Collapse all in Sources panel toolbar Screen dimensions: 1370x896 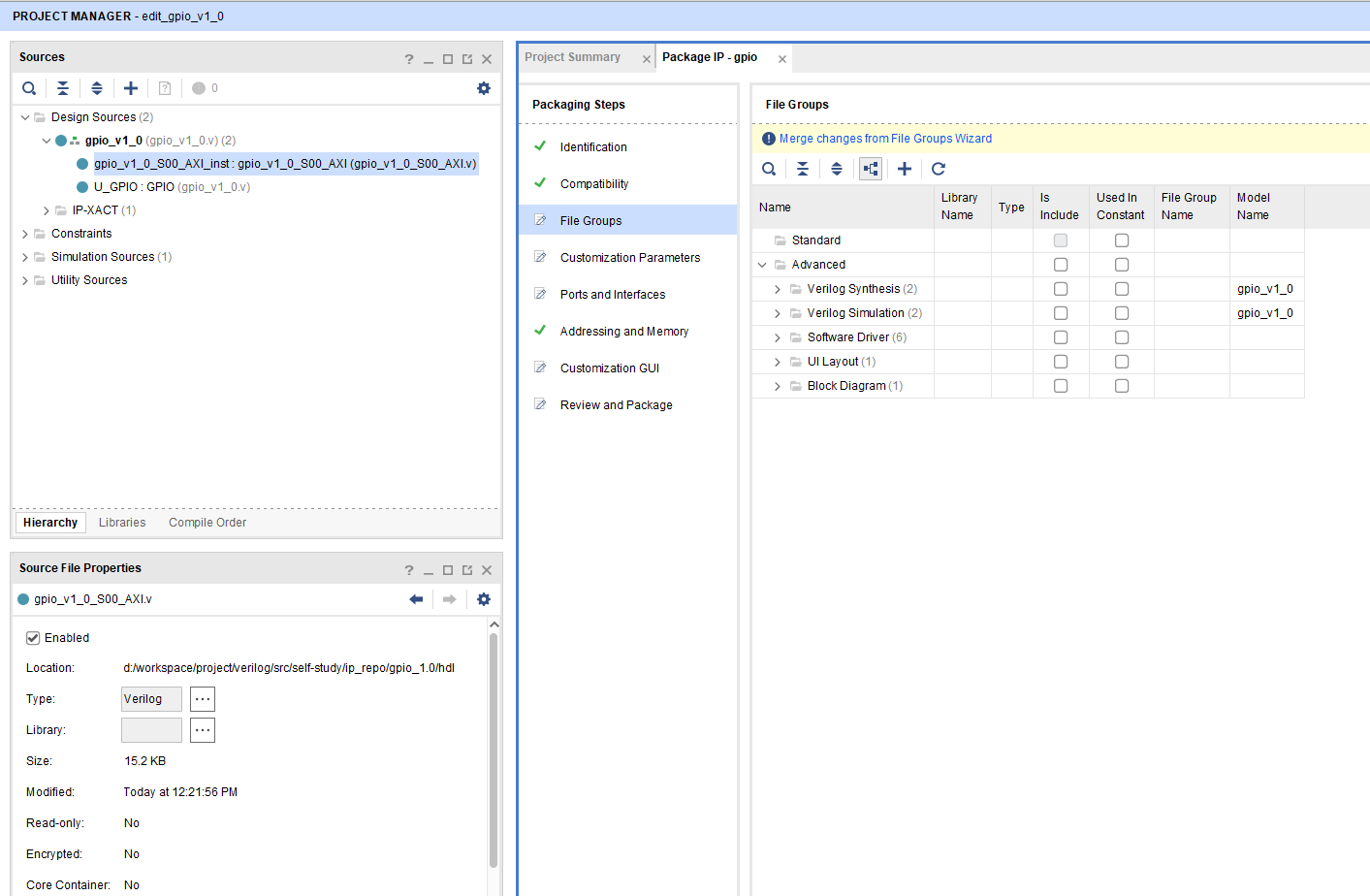(63, 88)
